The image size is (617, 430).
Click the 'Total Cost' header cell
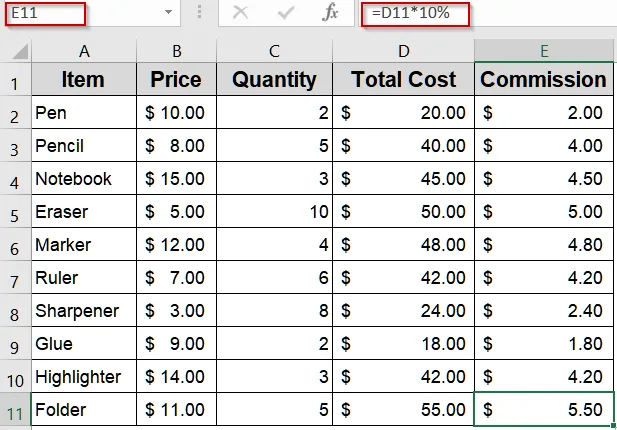pyautogui.click(x=404, y=79)
